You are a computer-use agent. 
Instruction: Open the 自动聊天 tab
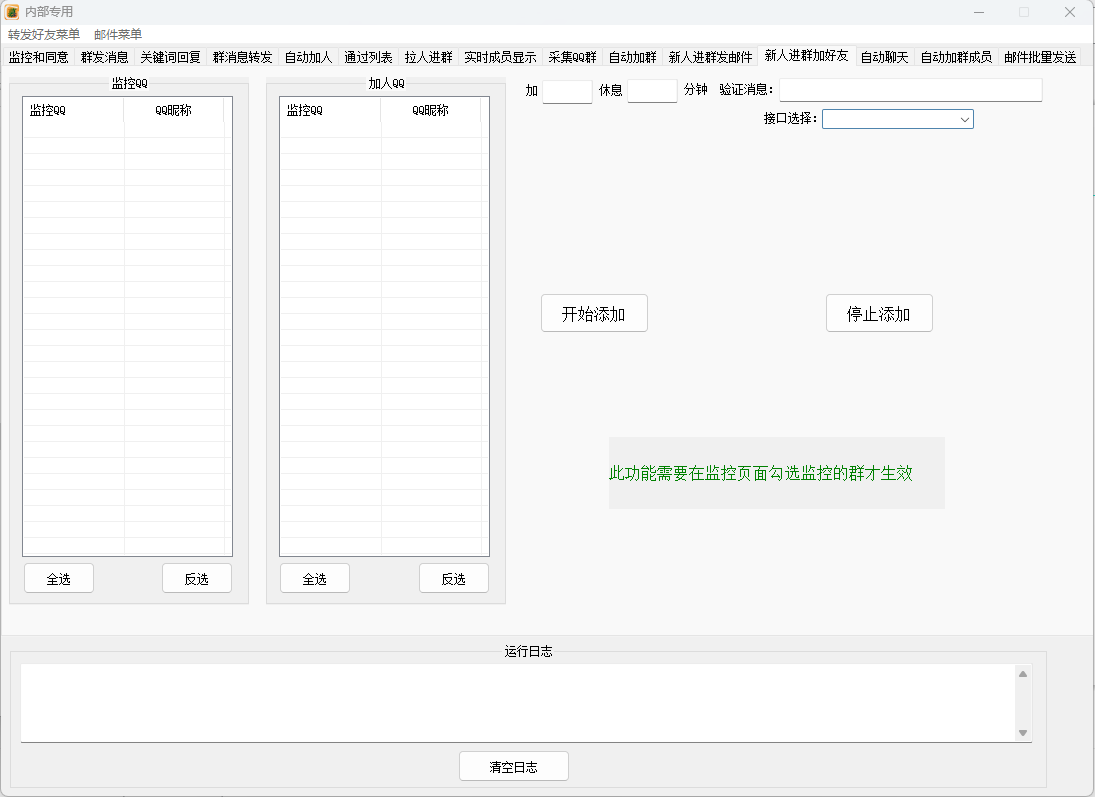(x=884, y=57)
